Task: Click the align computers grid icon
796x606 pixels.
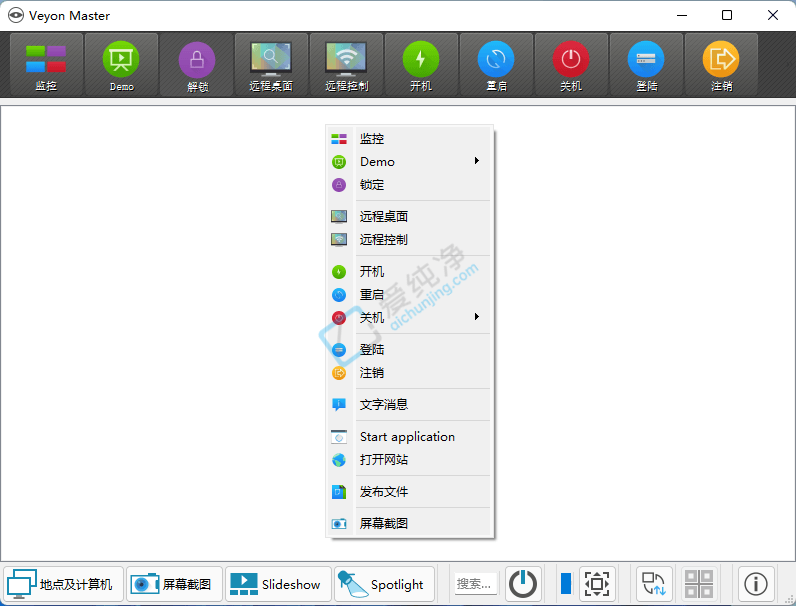Action: pos(699,584)
